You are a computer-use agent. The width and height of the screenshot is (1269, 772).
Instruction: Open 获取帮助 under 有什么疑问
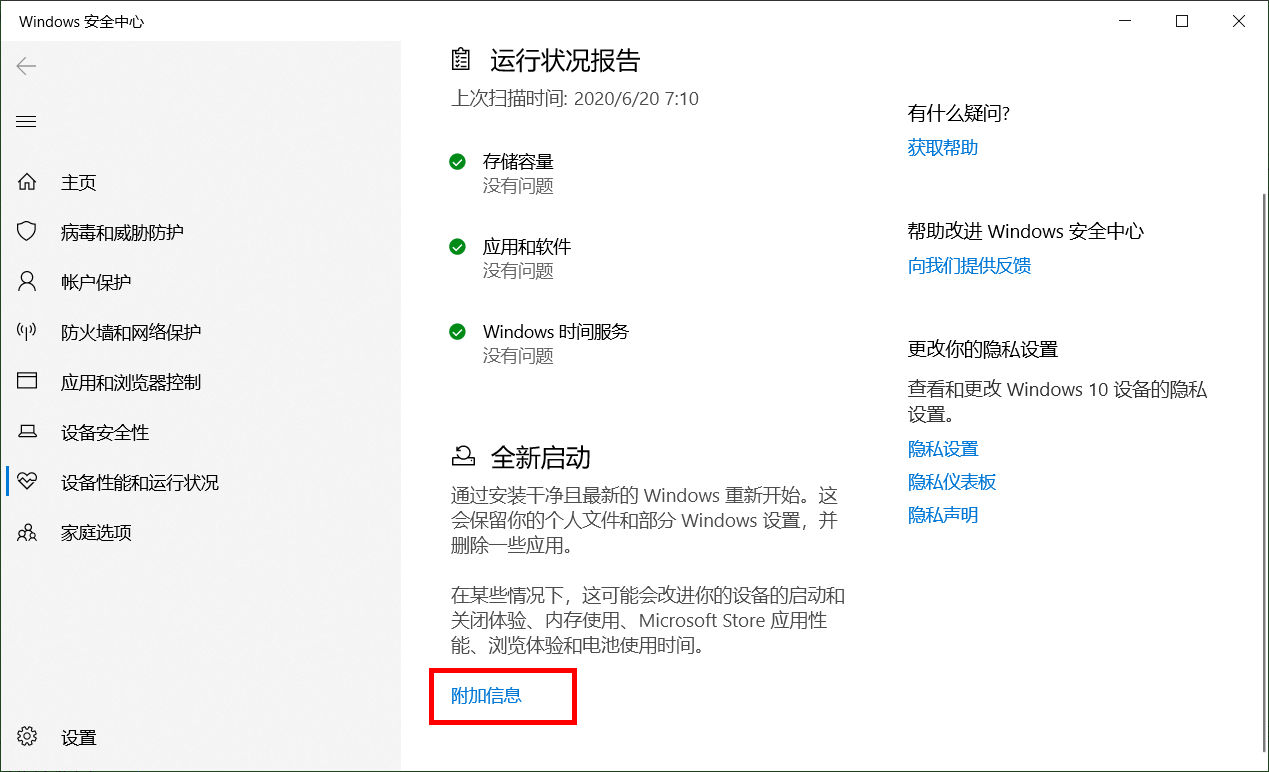pos(941,147)
